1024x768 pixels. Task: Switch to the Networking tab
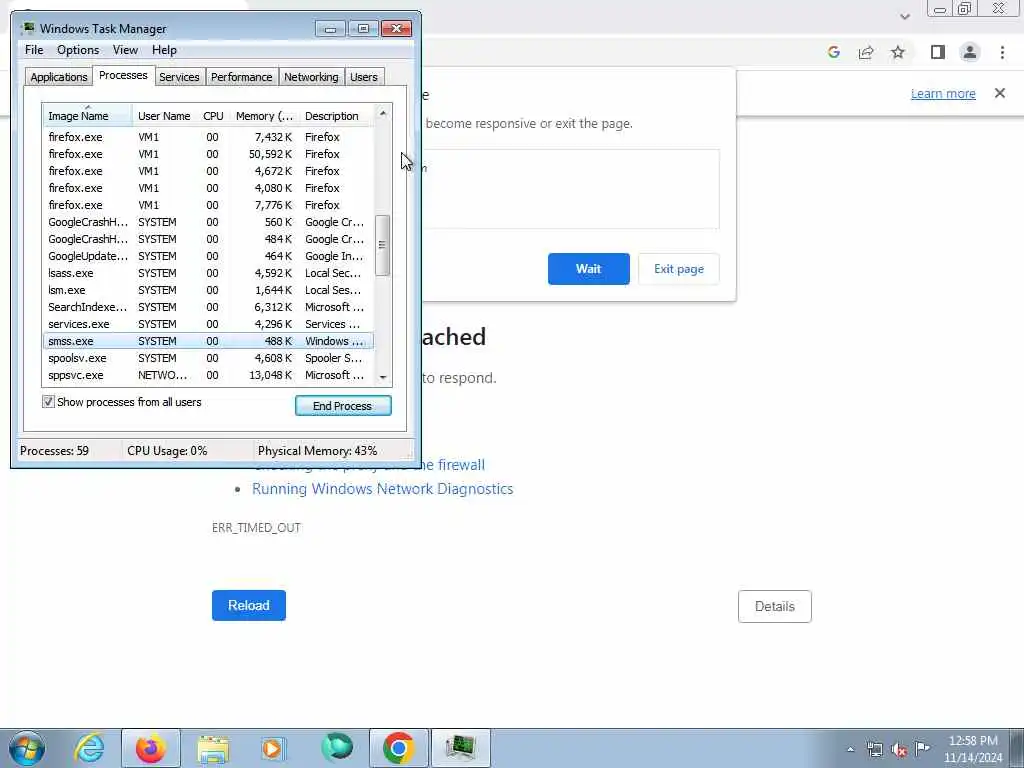click(311, 77)
